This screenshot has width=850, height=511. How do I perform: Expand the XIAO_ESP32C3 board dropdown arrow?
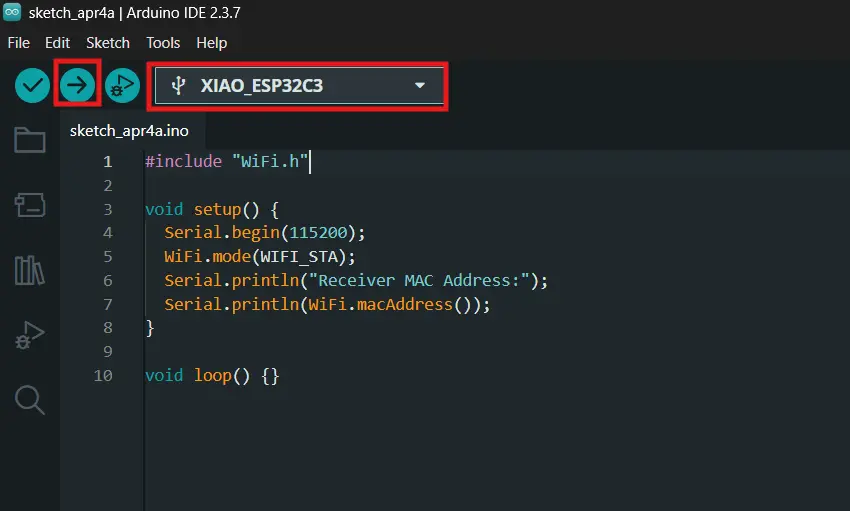(420, 86)
